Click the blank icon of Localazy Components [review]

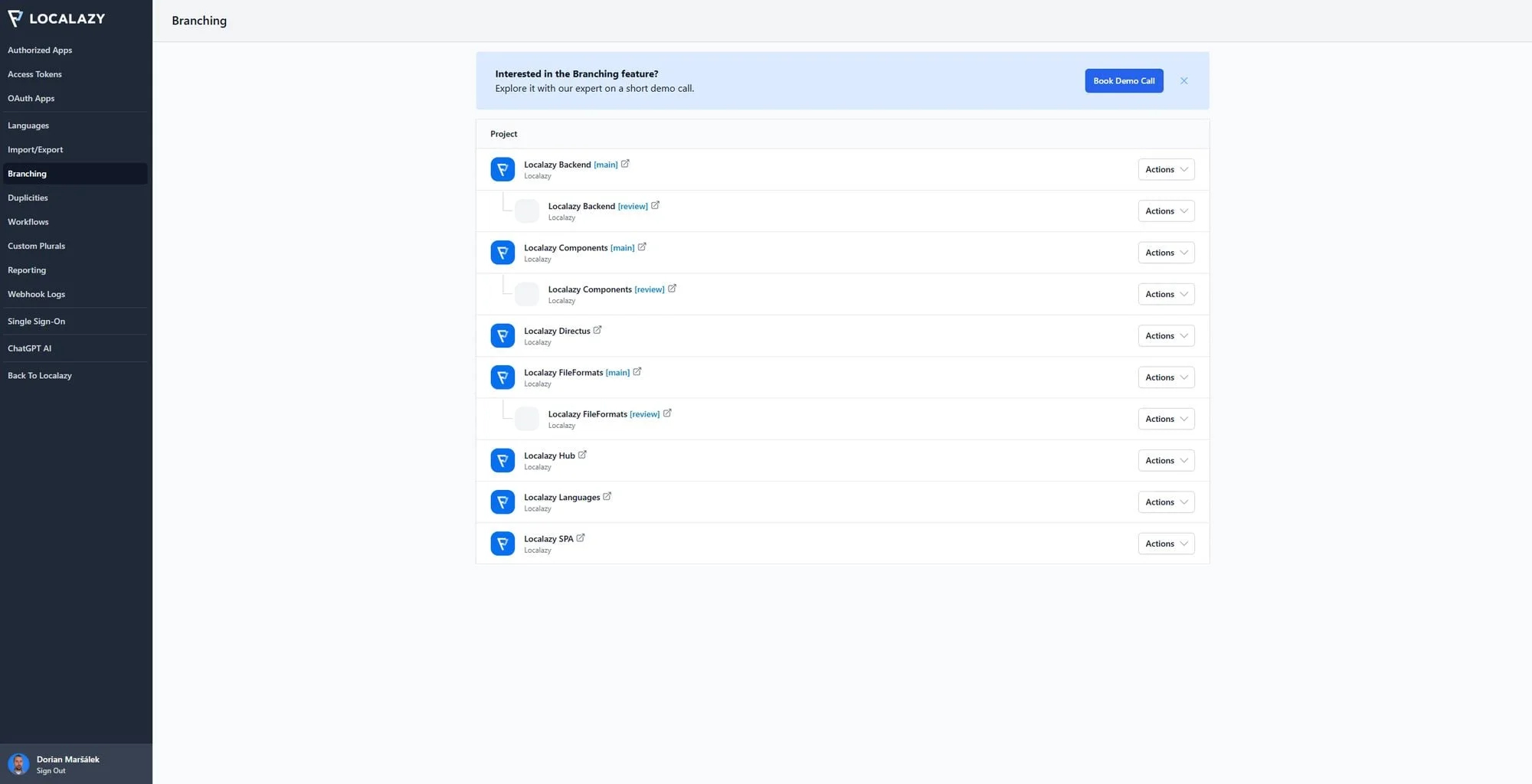pos(527,294)
